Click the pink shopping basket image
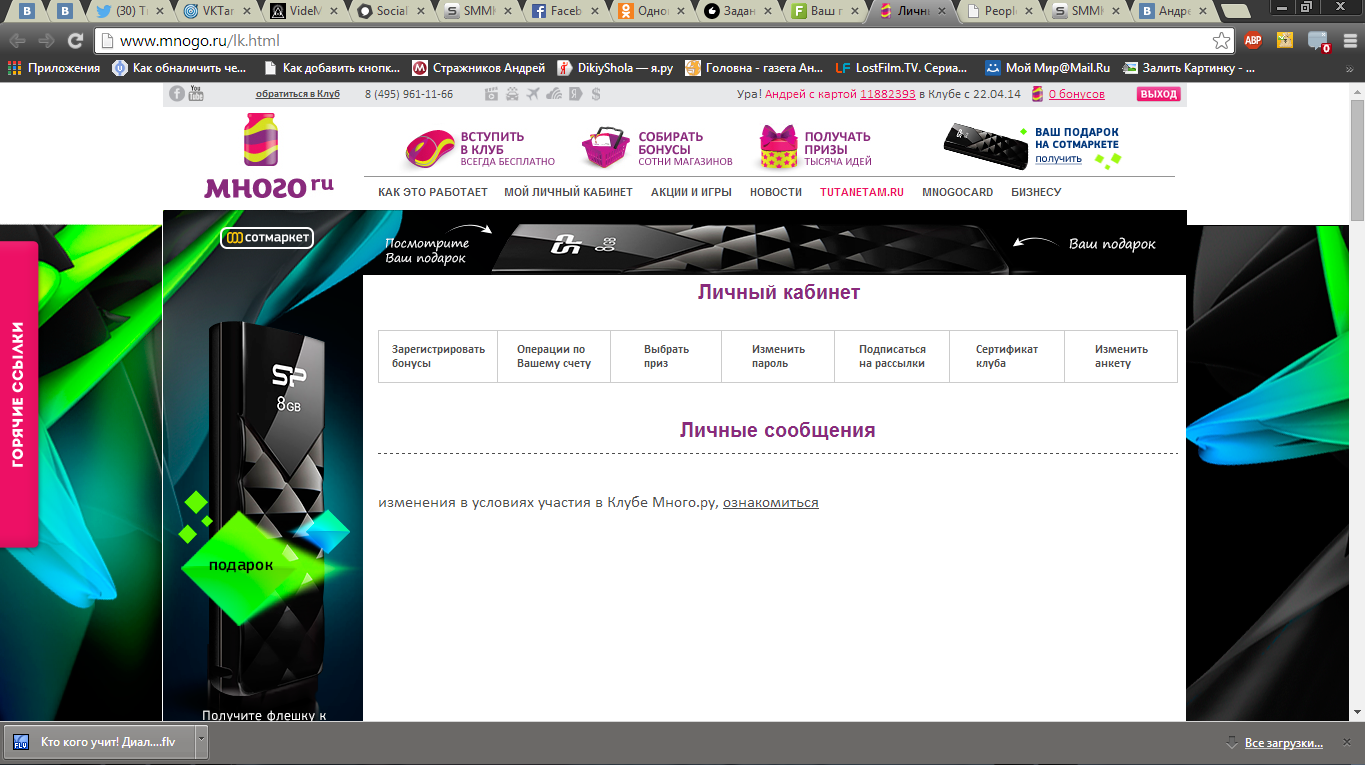This screenshot has width=1365, height=765. (606, 147)
